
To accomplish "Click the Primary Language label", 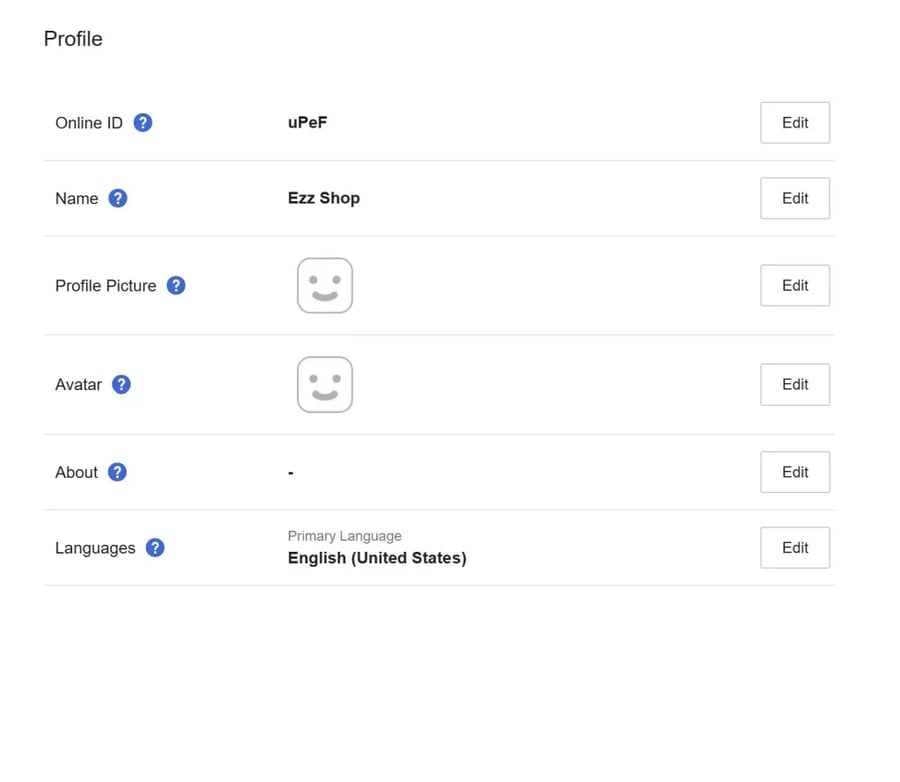I will click(344, 536).
